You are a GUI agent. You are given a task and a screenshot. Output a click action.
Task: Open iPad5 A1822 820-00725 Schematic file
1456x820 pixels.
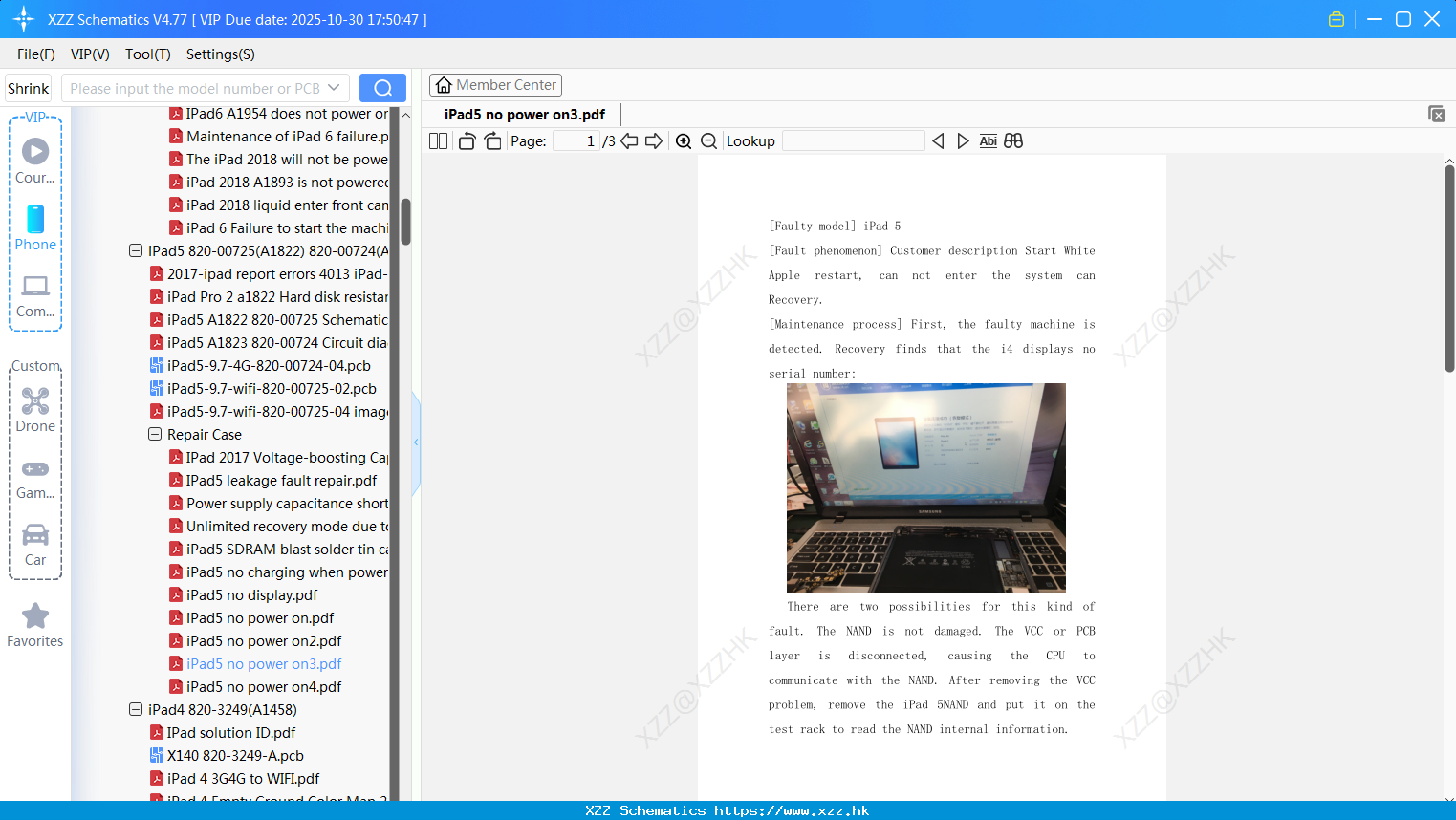click(x=277, y=320)
